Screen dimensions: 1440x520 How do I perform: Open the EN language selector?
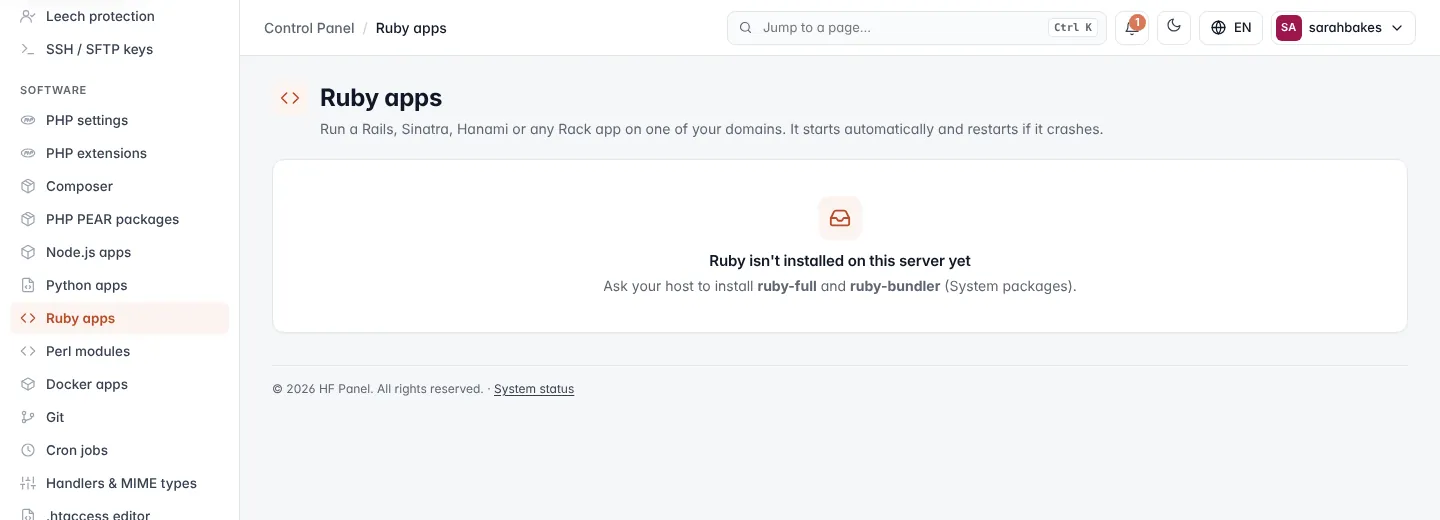pos(1231,28)
